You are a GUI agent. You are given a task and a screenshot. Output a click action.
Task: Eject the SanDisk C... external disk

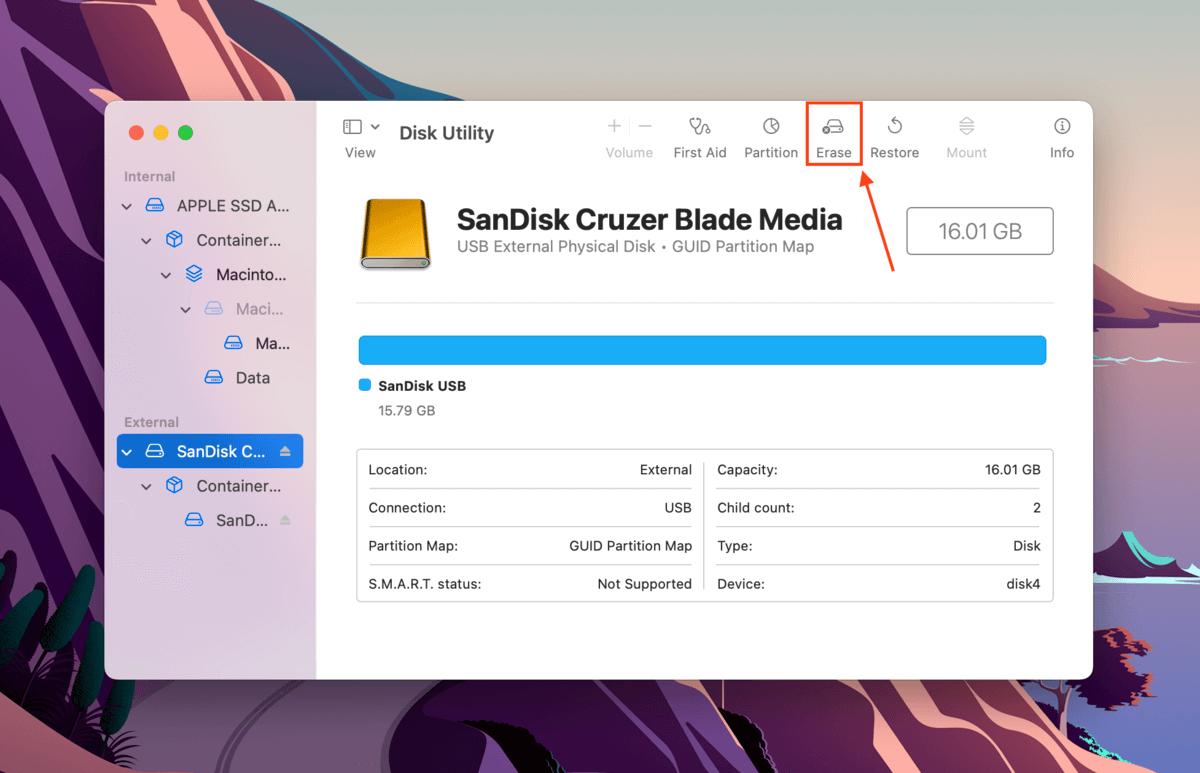[x=285, y=451]
